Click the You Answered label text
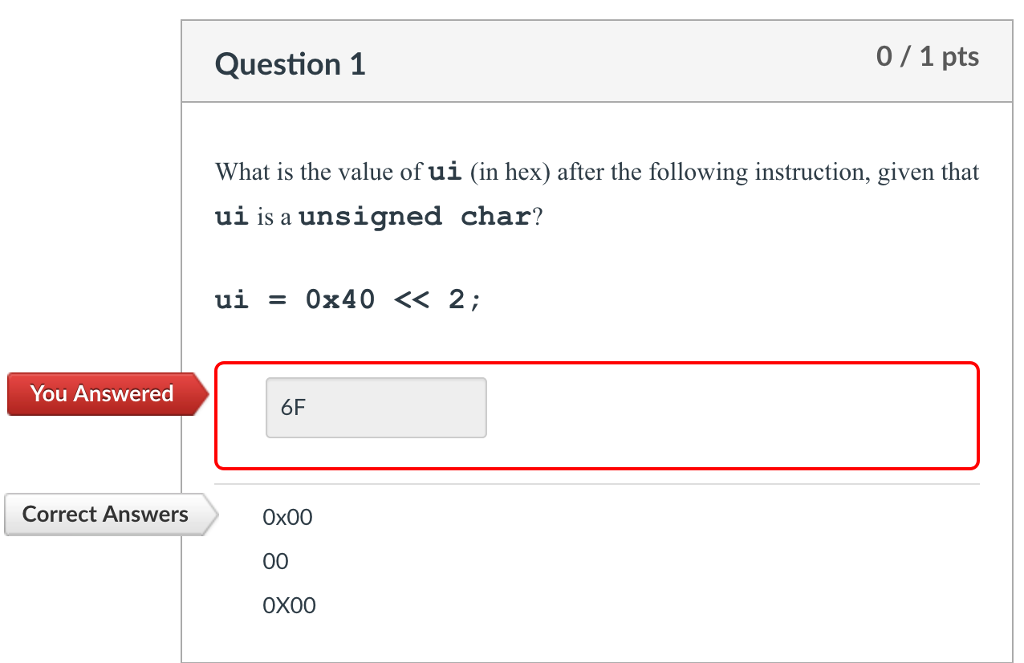The image size is (1024, 663). [x=100, y=393]
